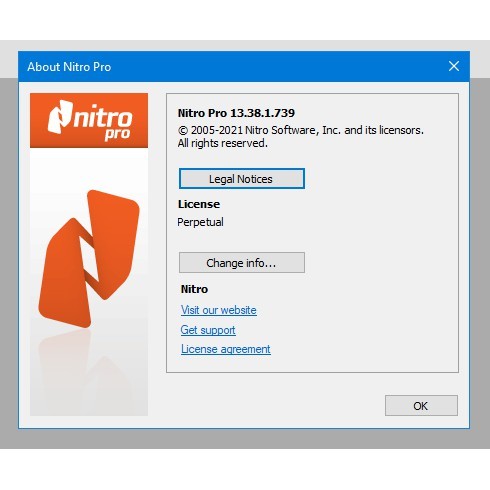Close the About Nitro Pro dialog
Image resolution: width=490 pixels, height=490 pixels.
pos(454,66)
